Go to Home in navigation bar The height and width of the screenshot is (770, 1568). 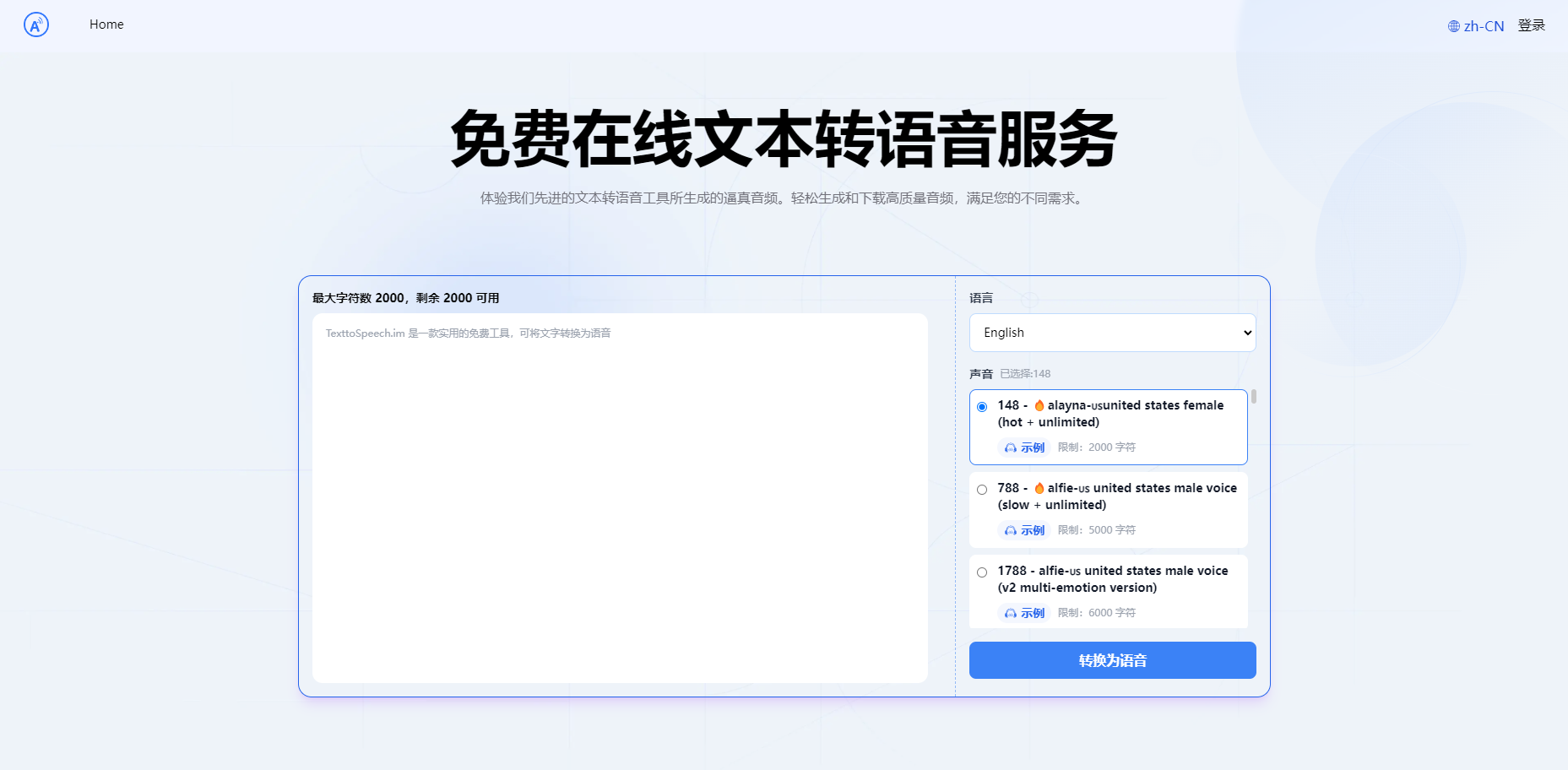click(x=106, y=24)
